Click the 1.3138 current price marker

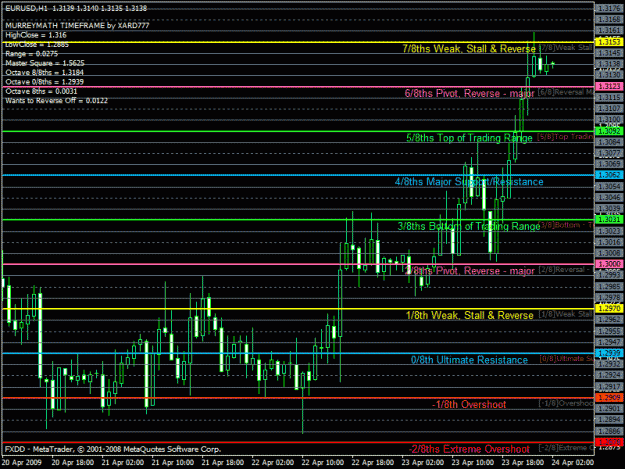coord(610,64)
